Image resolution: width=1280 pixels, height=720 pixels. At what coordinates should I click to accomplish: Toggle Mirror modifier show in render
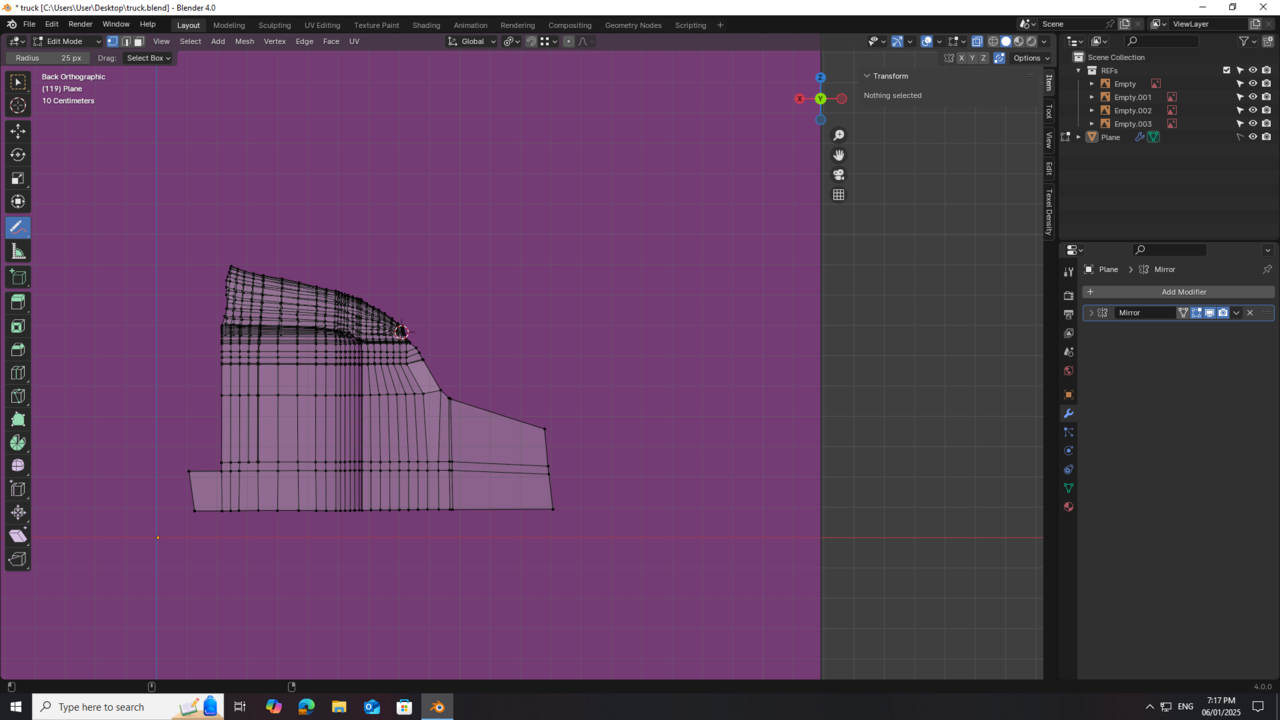(x=1222, y=313)
